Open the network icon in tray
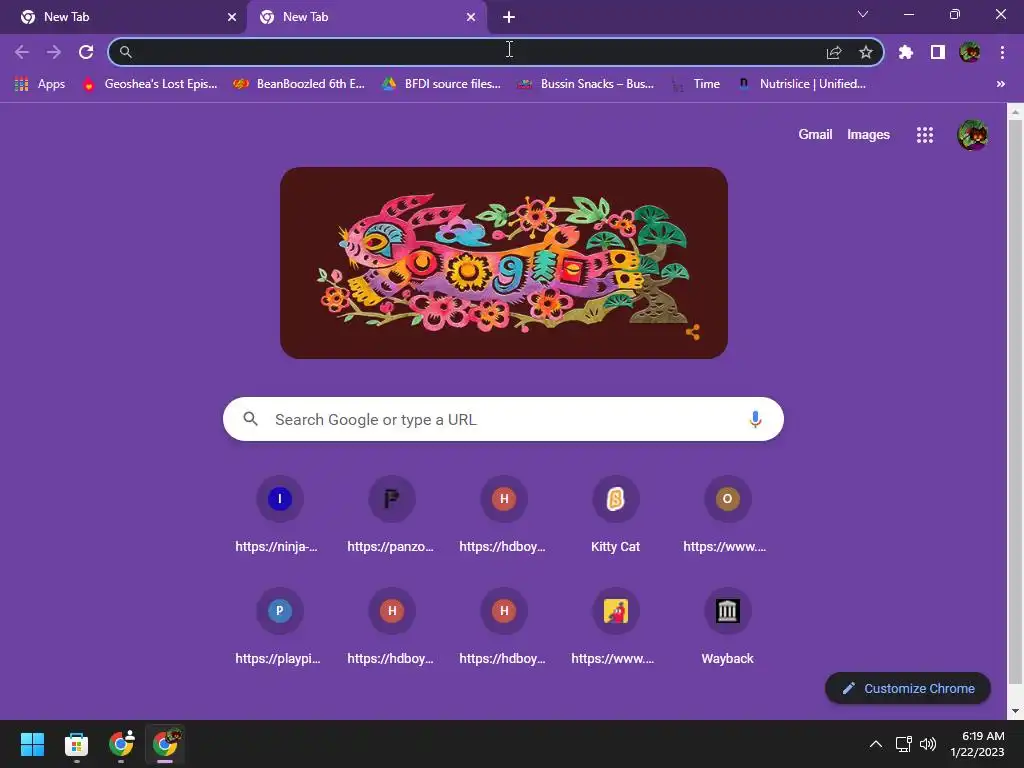Viewport: 1024px width, 768px height. pos(904,744)
